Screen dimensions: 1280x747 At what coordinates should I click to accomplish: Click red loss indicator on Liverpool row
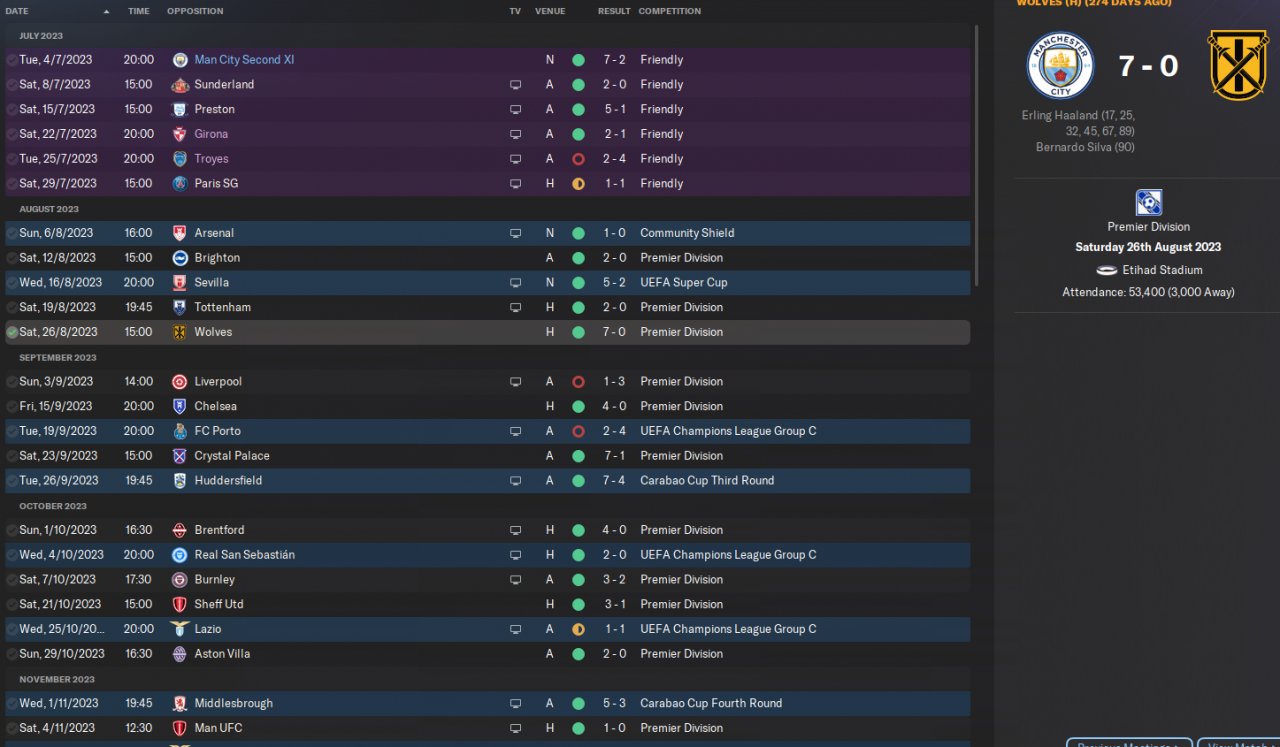pos(578,382)
